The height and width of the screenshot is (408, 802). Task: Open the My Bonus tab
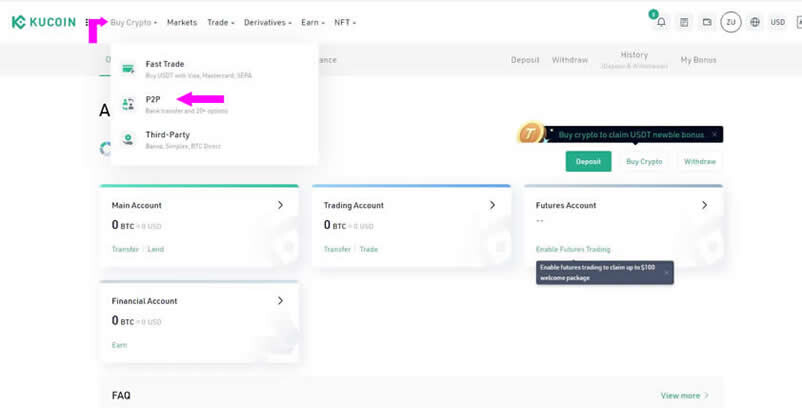click(698, 60)
